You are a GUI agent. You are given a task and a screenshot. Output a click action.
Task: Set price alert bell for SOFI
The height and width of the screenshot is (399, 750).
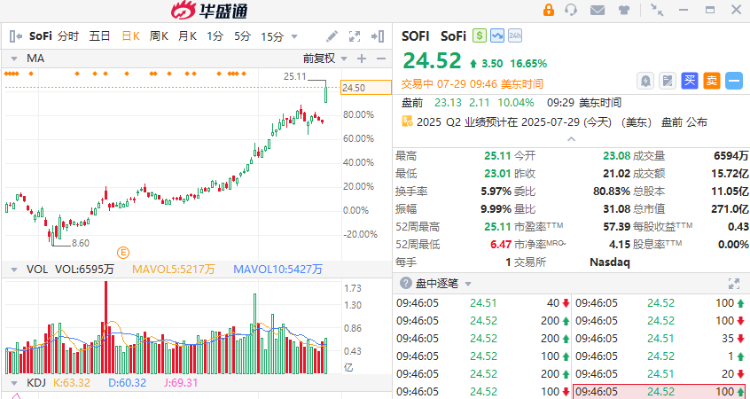click(x=645, y=81)
